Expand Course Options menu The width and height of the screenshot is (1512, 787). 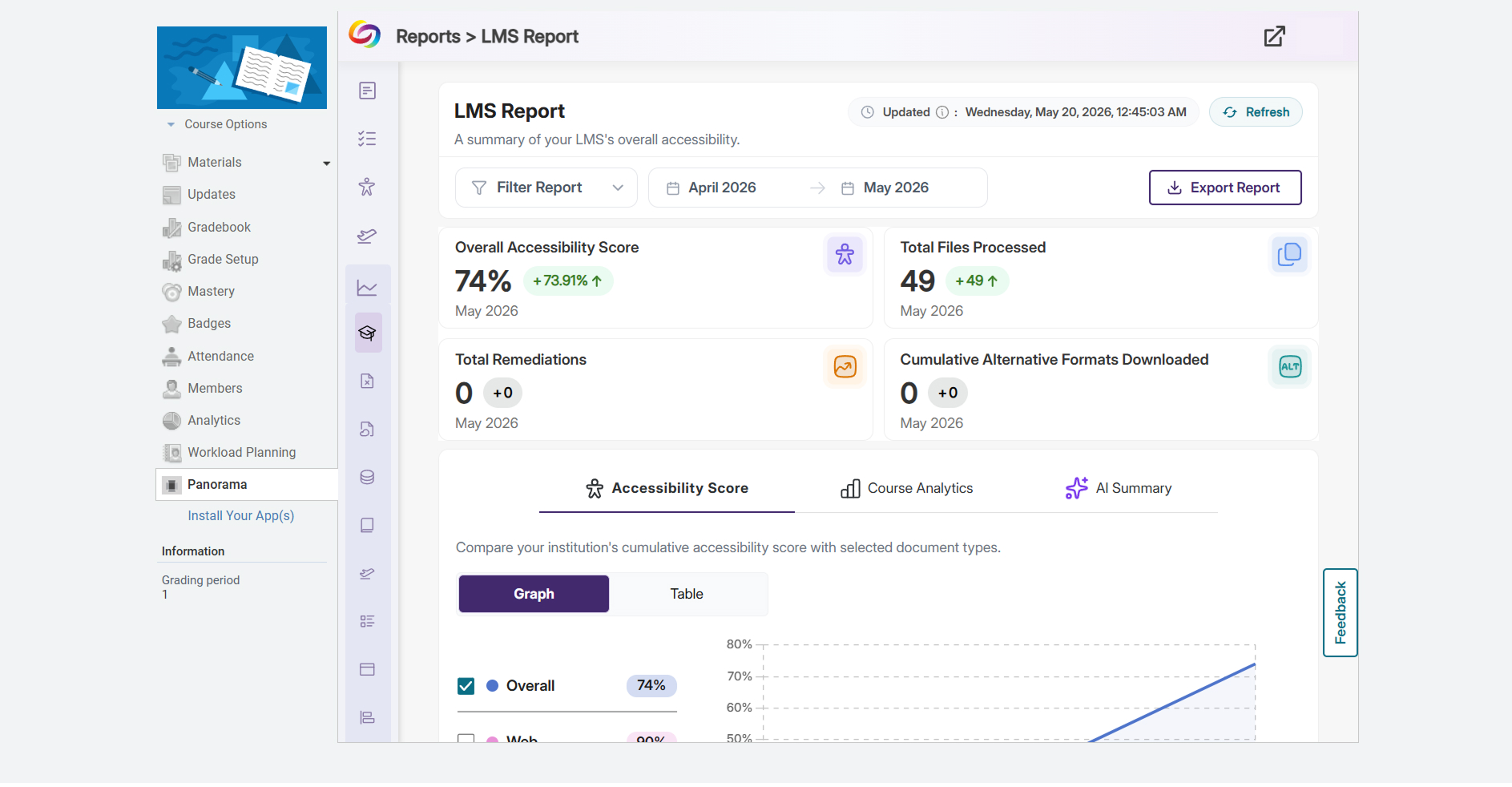point(216,124)
